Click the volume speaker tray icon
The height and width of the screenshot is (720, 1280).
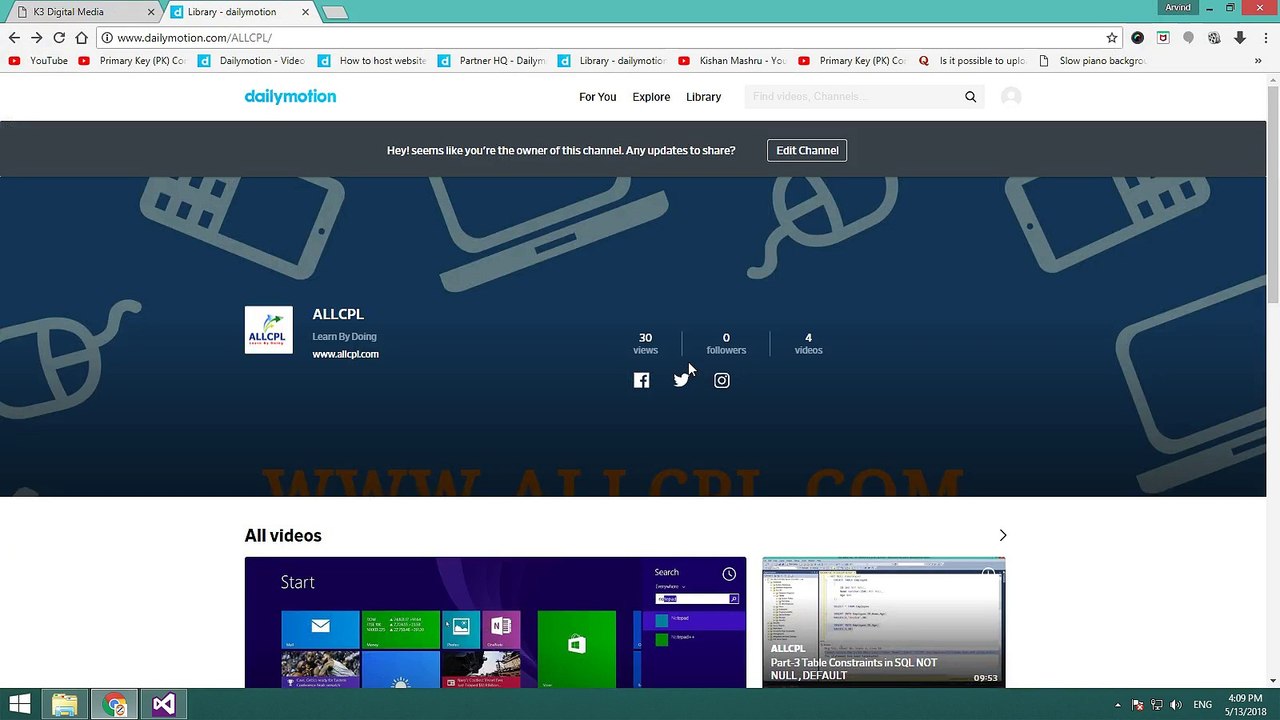1176,705
